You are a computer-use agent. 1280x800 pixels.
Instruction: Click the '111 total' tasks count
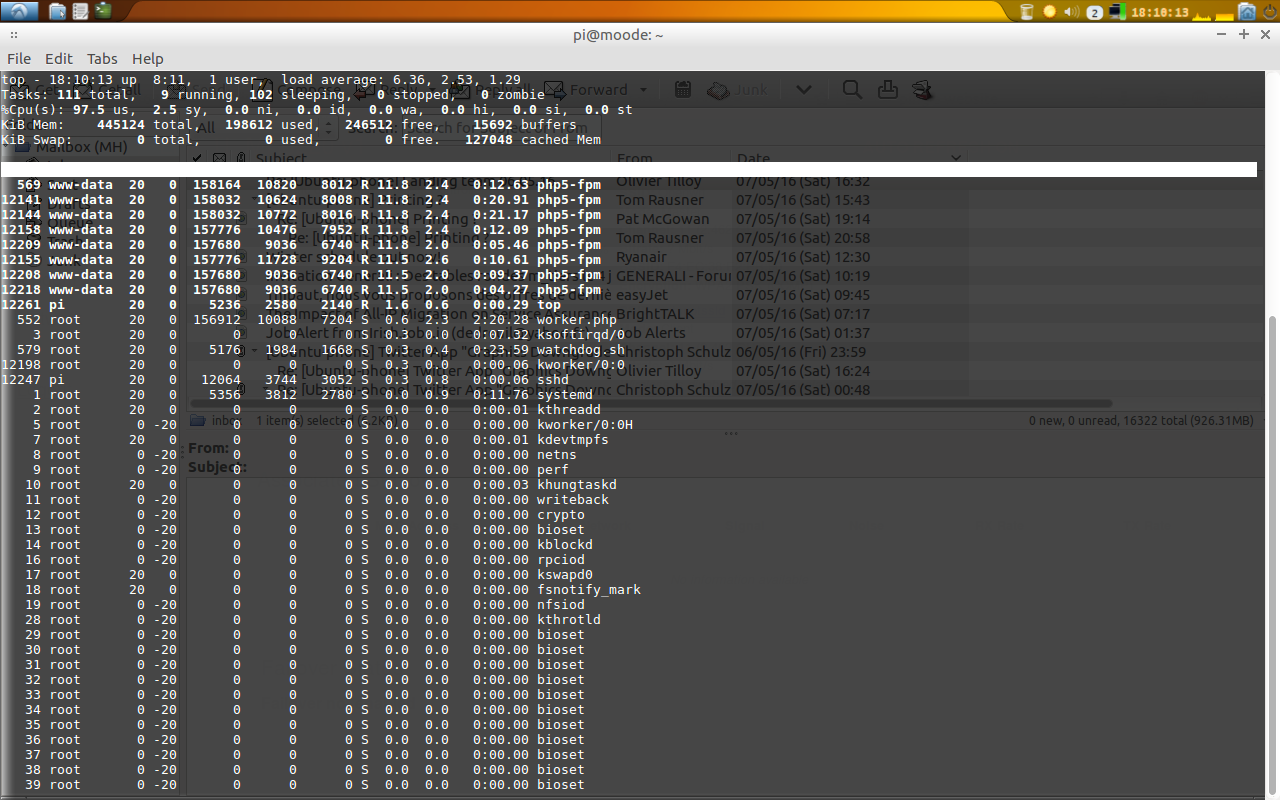tap(93, 95)
